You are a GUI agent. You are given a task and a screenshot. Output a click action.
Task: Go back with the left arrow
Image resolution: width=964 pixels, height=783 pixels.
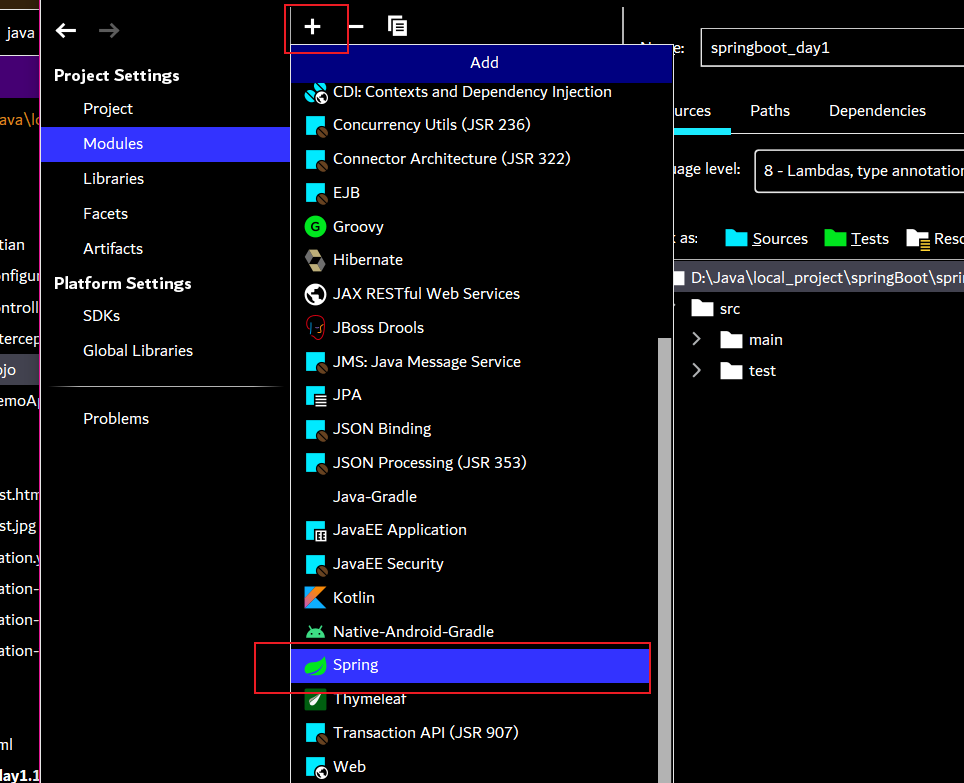point(66,30)
